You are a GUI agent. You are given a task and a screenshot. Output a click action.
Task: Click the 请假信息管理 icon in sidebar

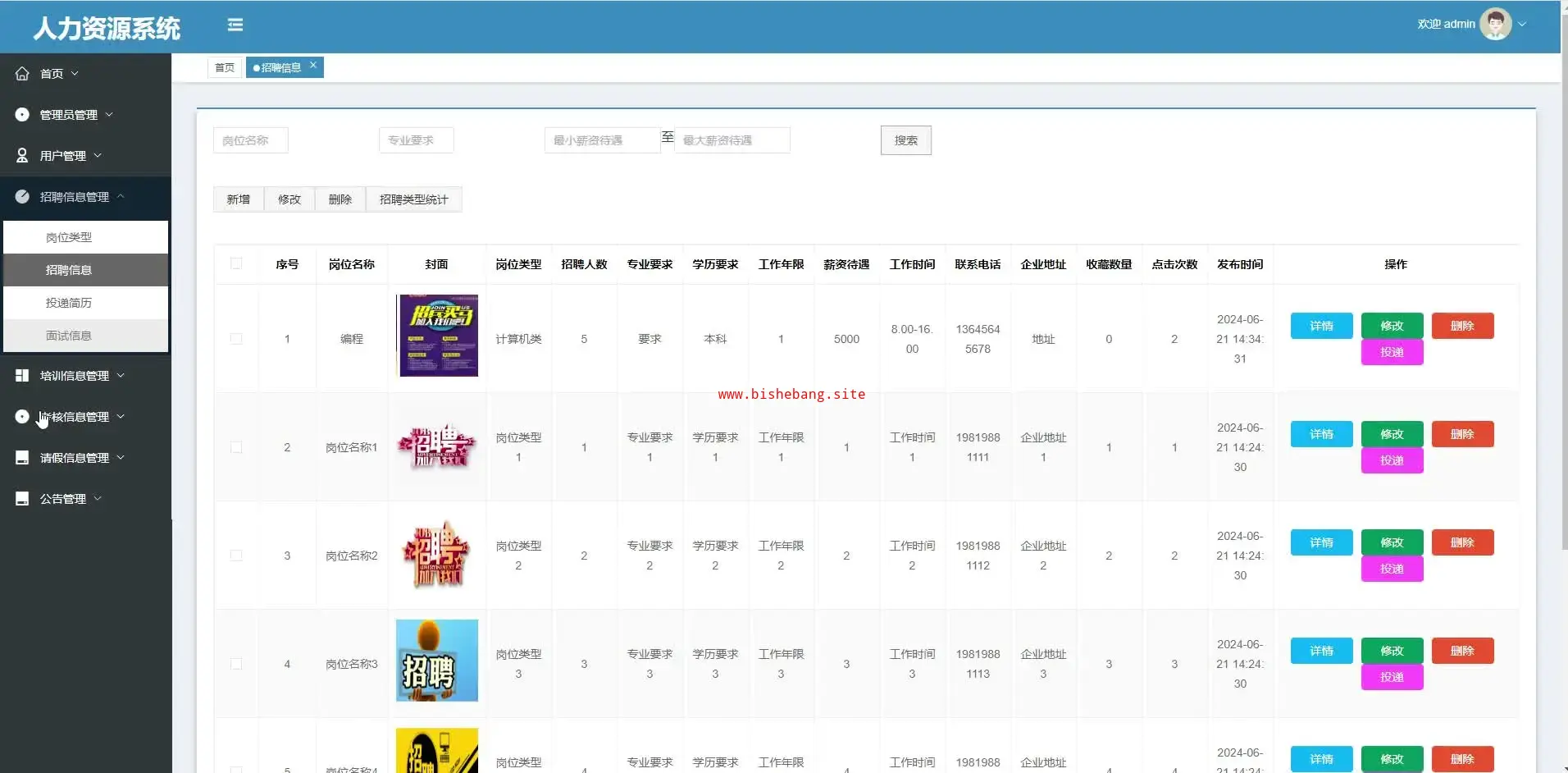point(22,458)
